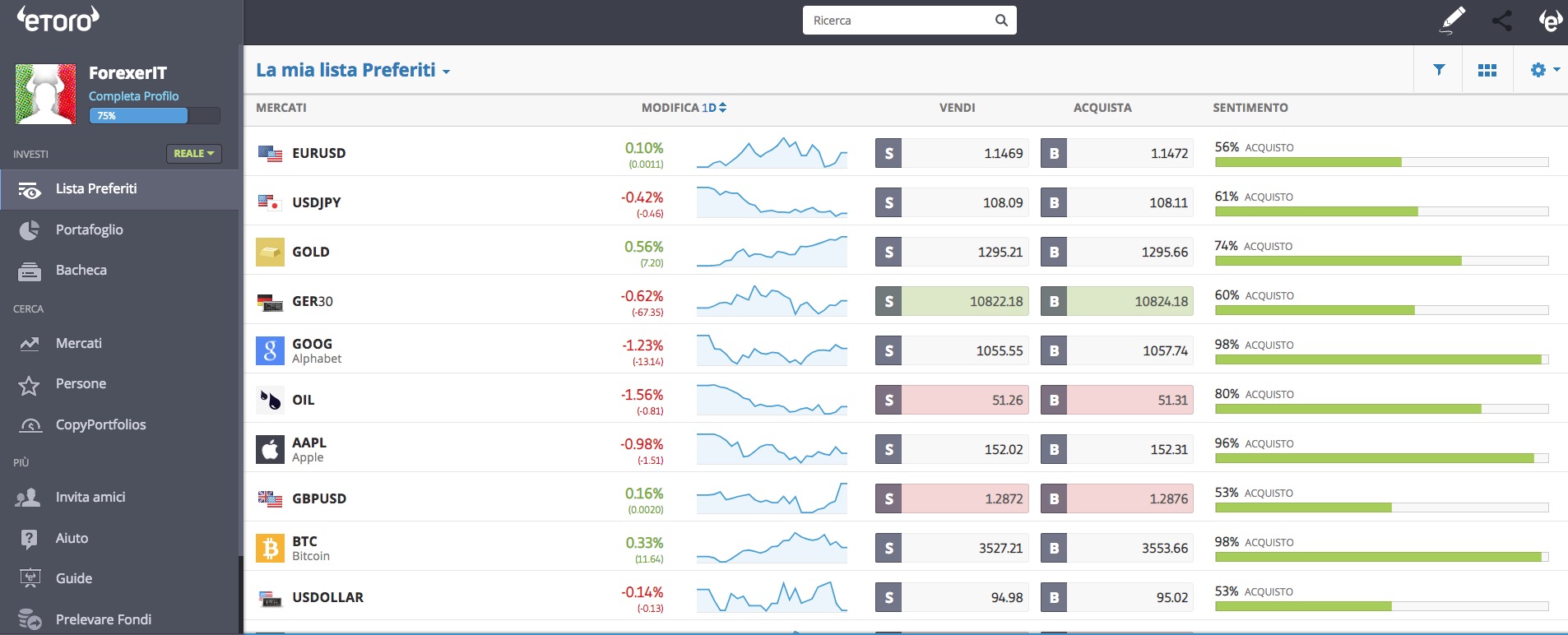This screenshot has width=1568, height=635.
Task: Click SENTIMENTO column header
Action: point(1250,108)
